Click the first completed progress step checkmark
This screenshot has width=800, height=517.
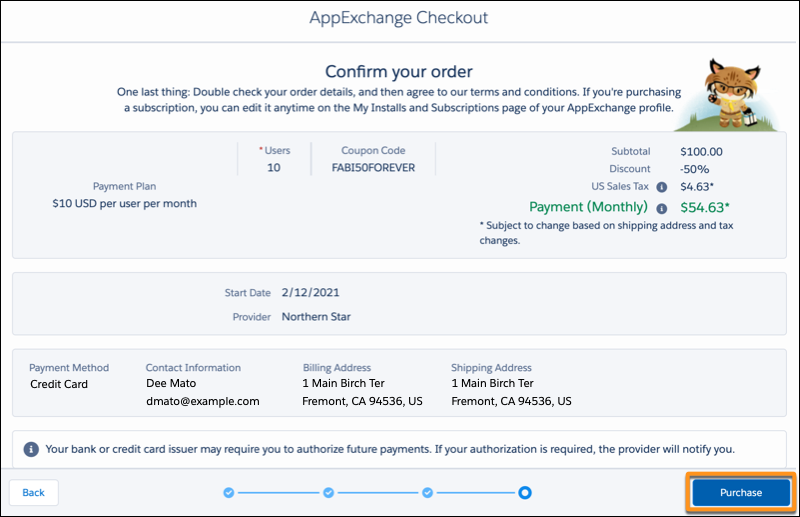click(228, 492)
